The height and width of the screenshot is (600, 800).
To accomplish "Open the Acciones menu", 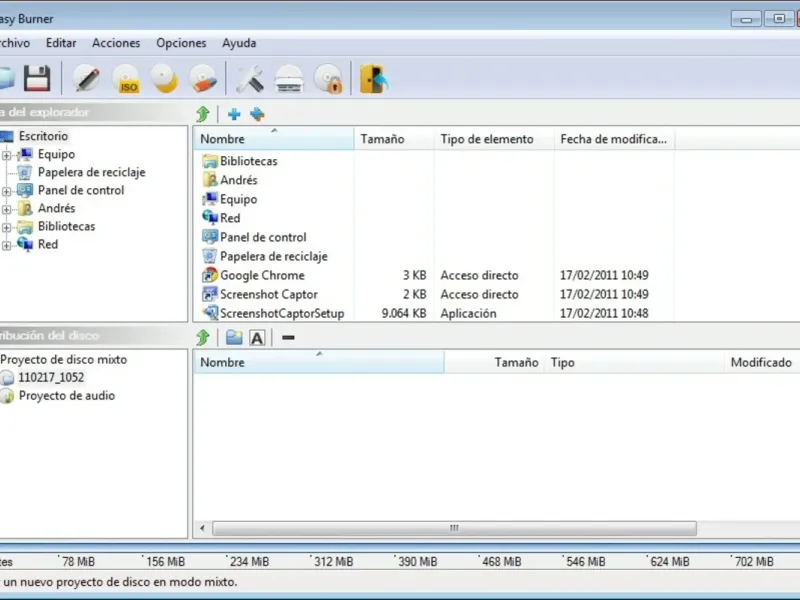I will coord(116,43).
